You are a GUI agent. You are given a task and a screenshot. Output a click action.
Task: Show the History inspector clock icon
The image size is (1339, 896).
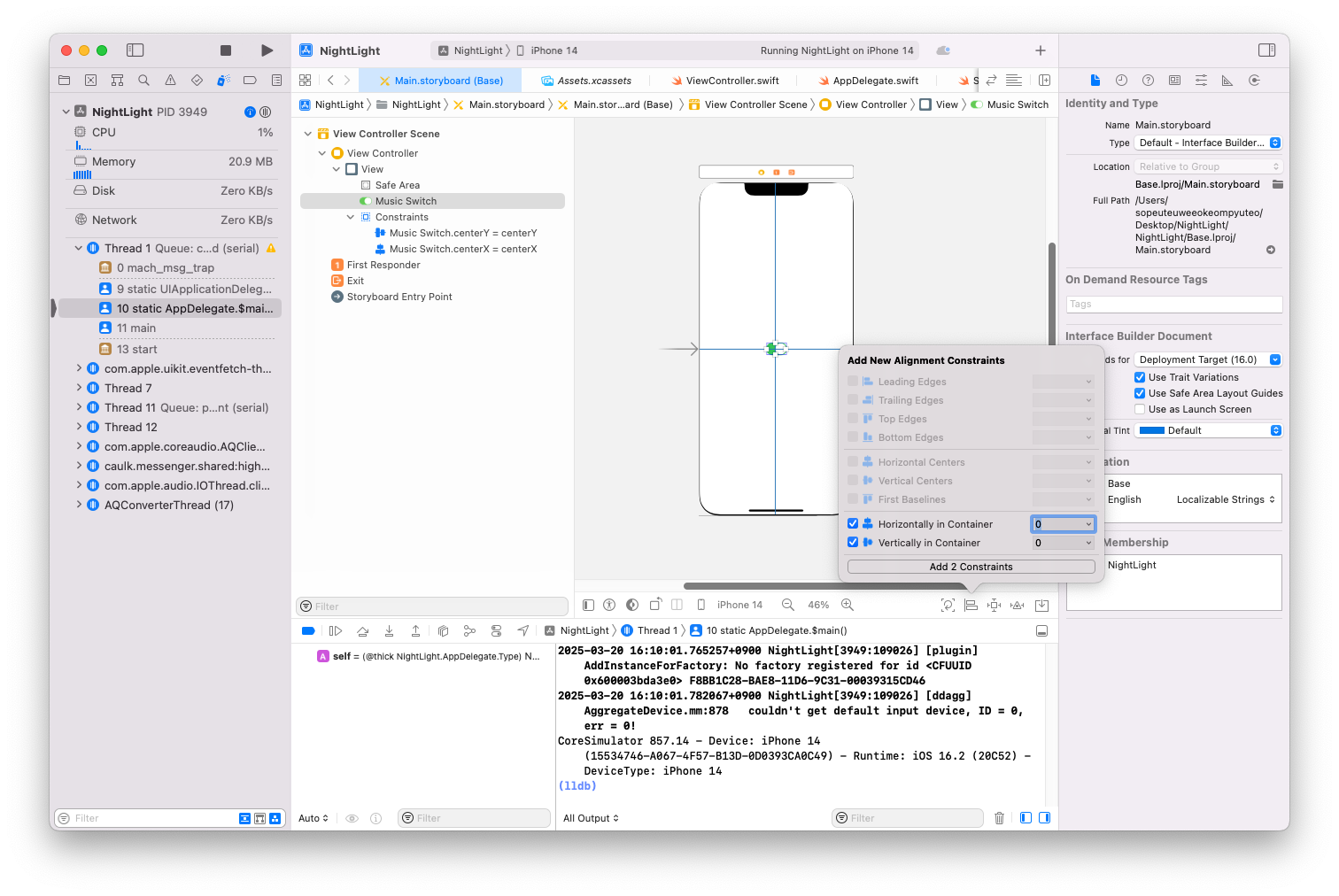(x=1121, y=81)
